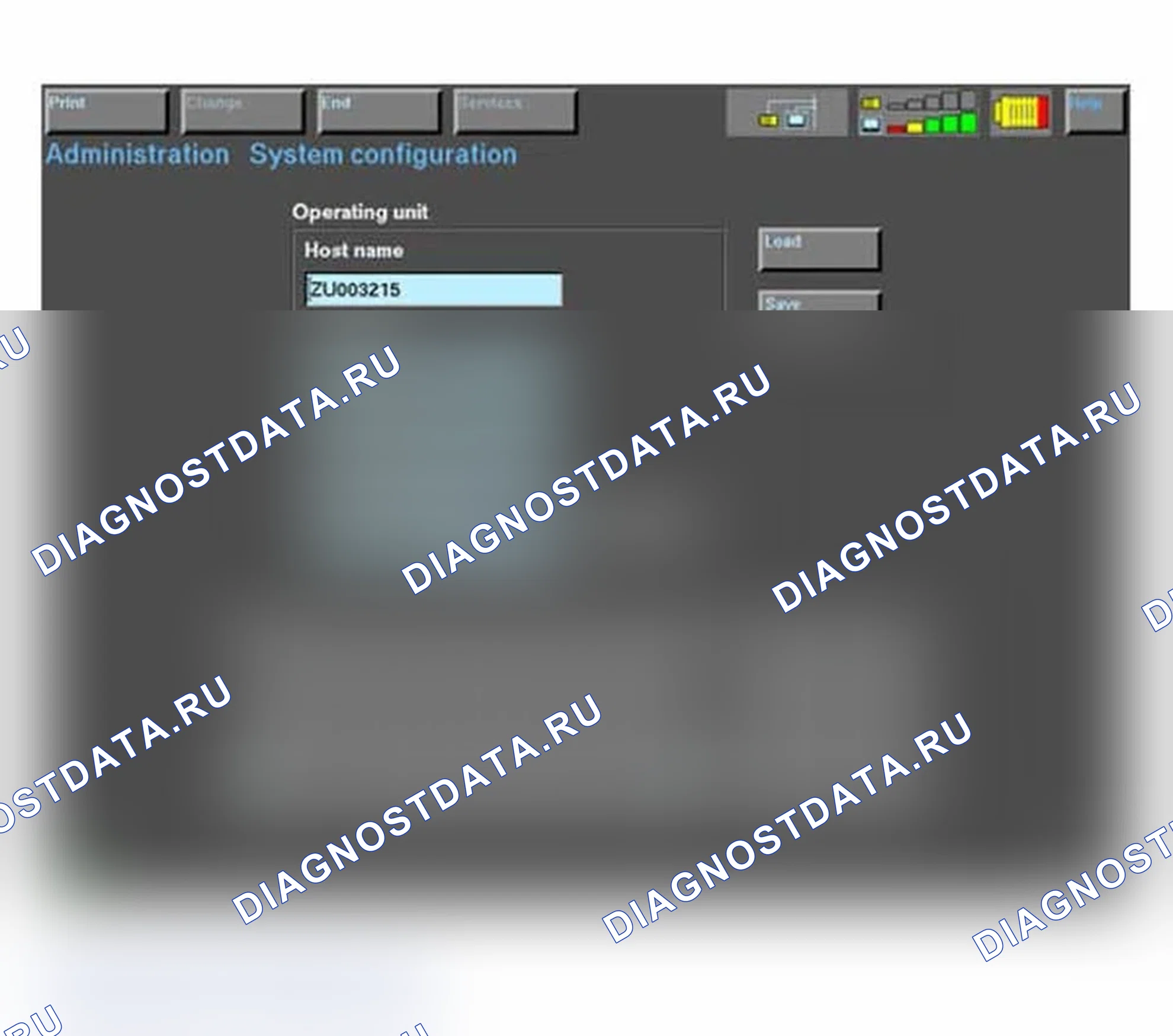Click the signal strength indicator panel
Image resolution: width=1173 pixels, height=1036 pixels.
click(919, 113)
